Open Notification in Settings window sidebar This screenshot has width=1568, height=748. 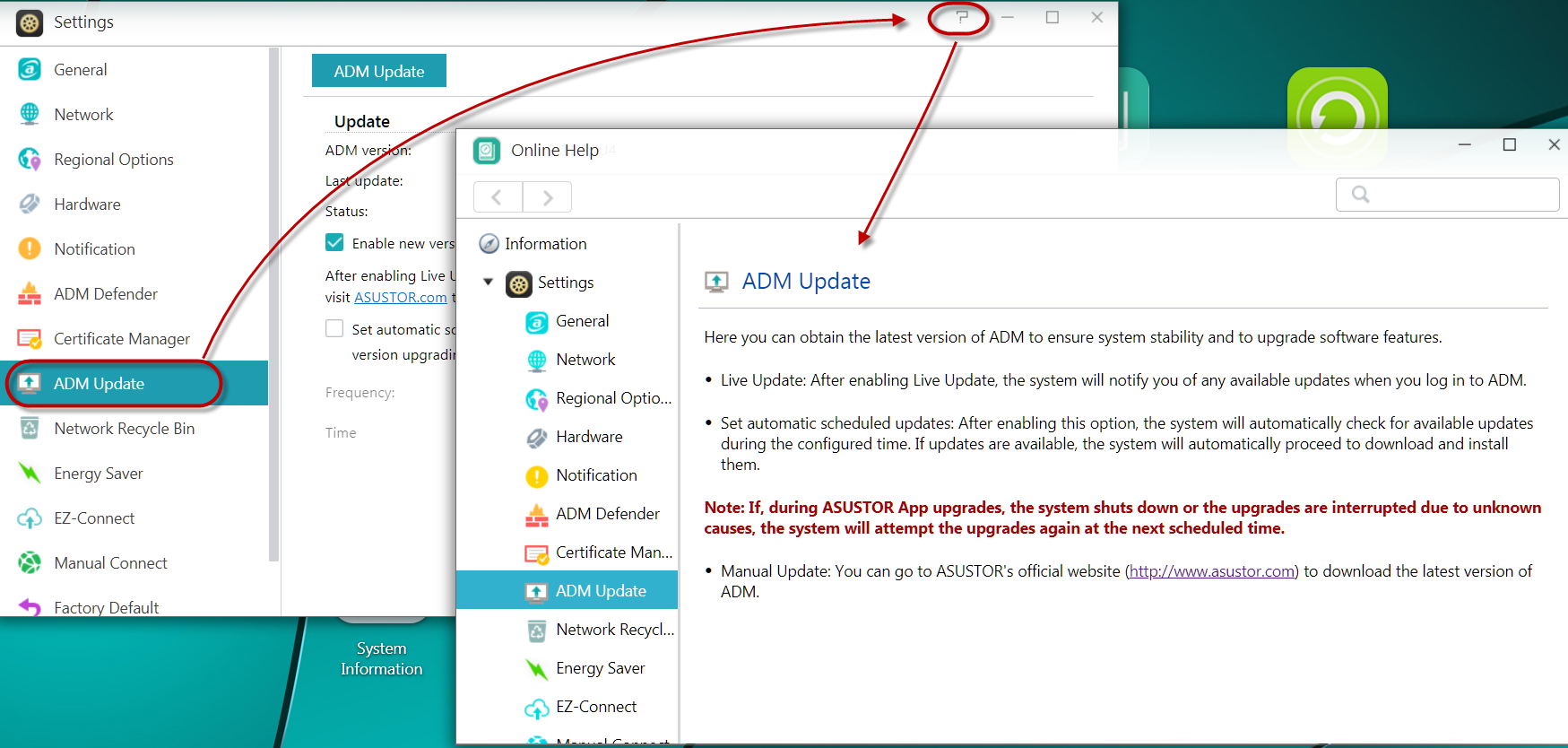pyautogui.click(x=134, y=249)
